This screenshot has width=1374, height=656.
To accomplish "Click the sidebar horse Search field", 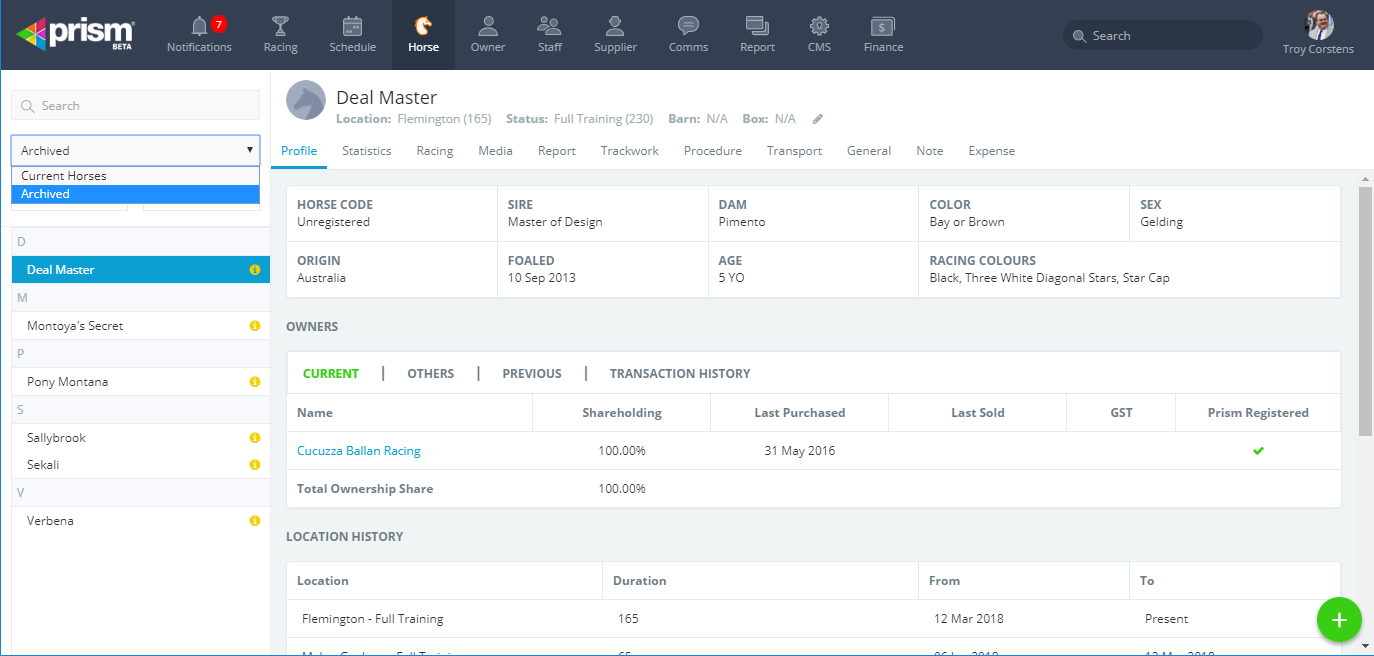I will 135,106.
